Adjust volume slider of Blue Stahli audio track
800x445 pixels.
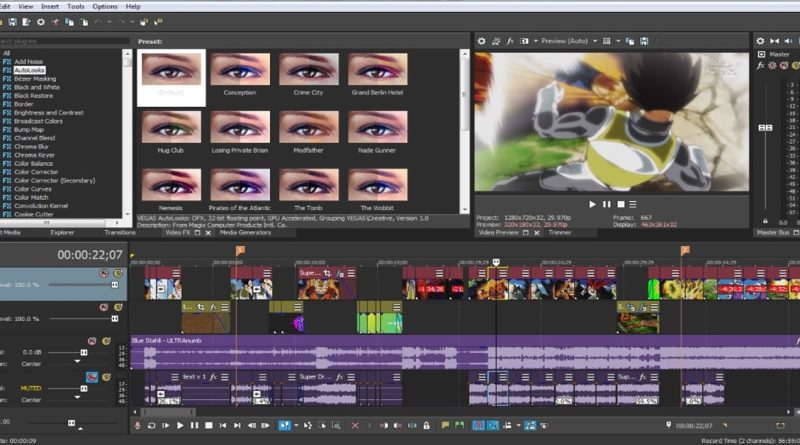click(84, 352)
